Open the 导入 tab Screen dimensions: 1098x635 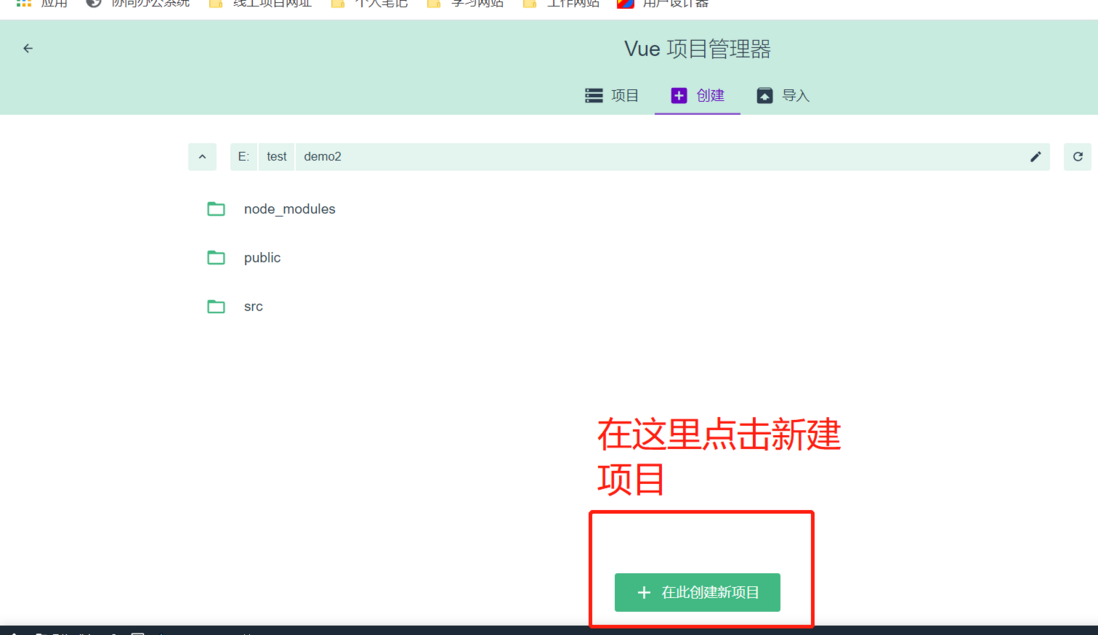tap(783, 96)
